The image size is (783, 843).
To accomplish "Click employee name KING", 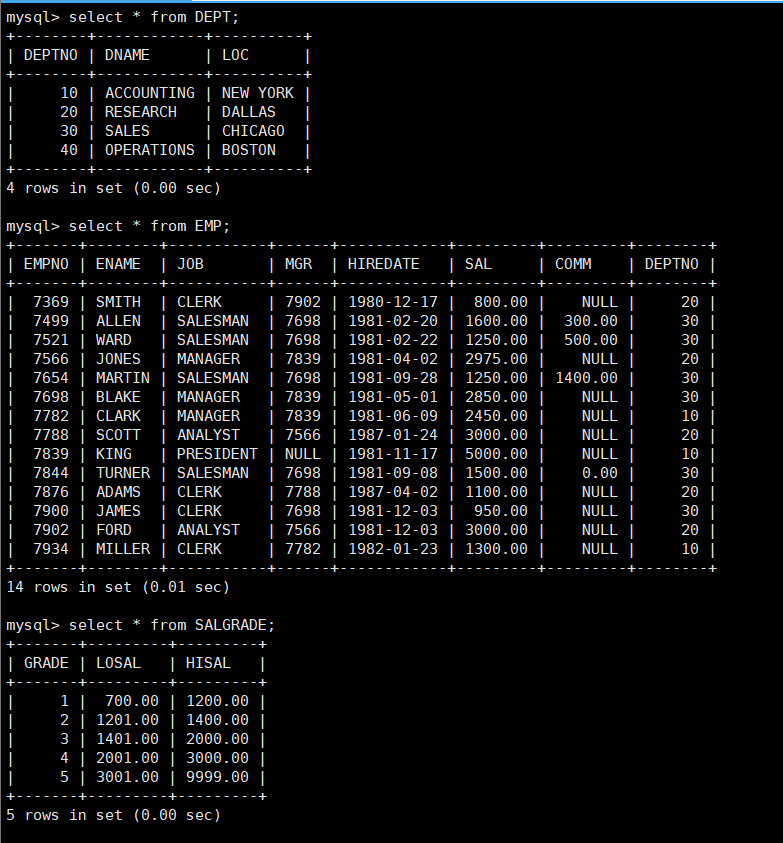I will pyautogui.click(x=113, y=454).
